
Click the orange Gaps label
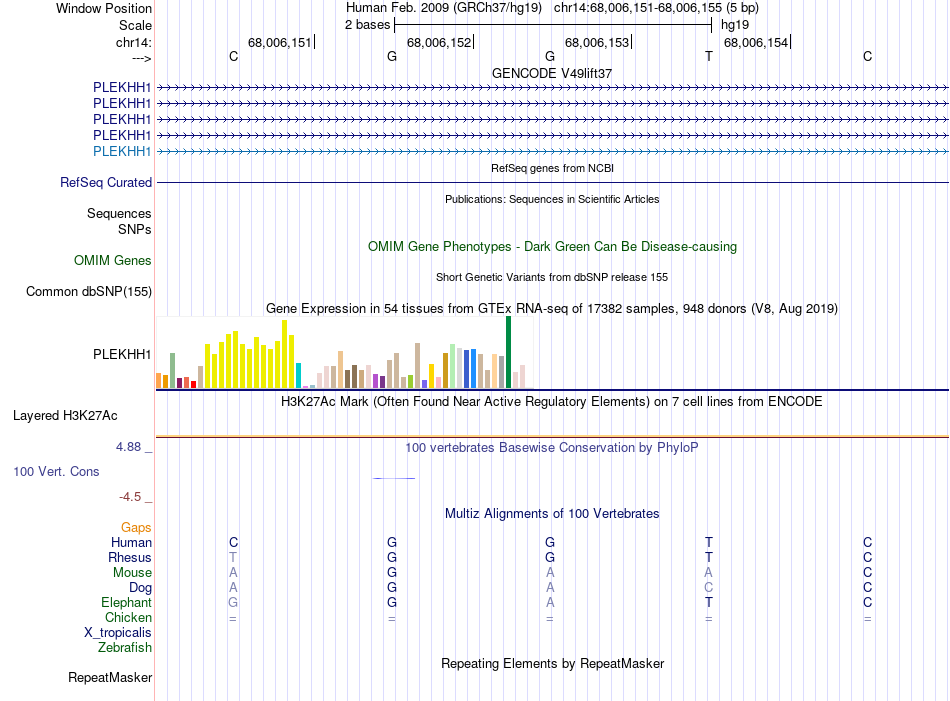(136, 528)
